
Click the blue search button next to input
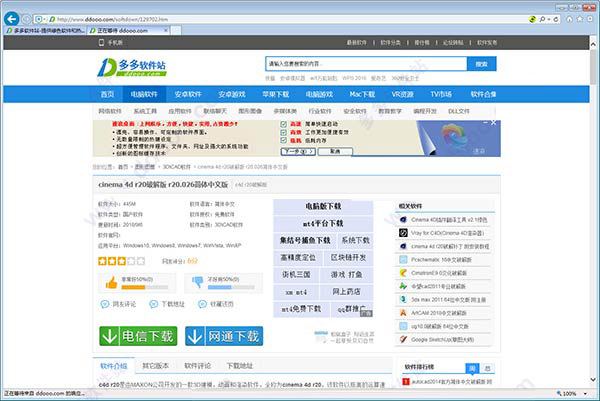coord(481,64)
